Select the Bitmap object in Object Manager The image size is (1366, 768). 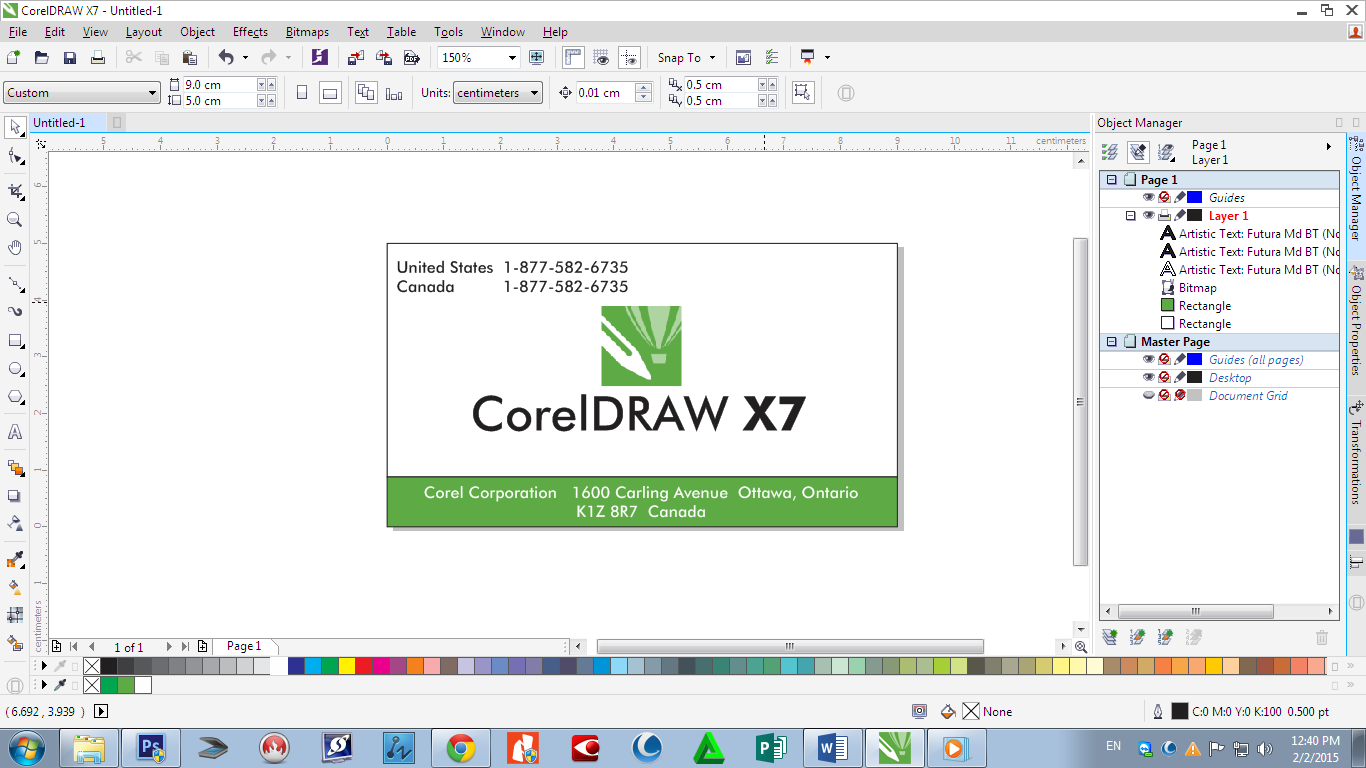[1197, 287]
